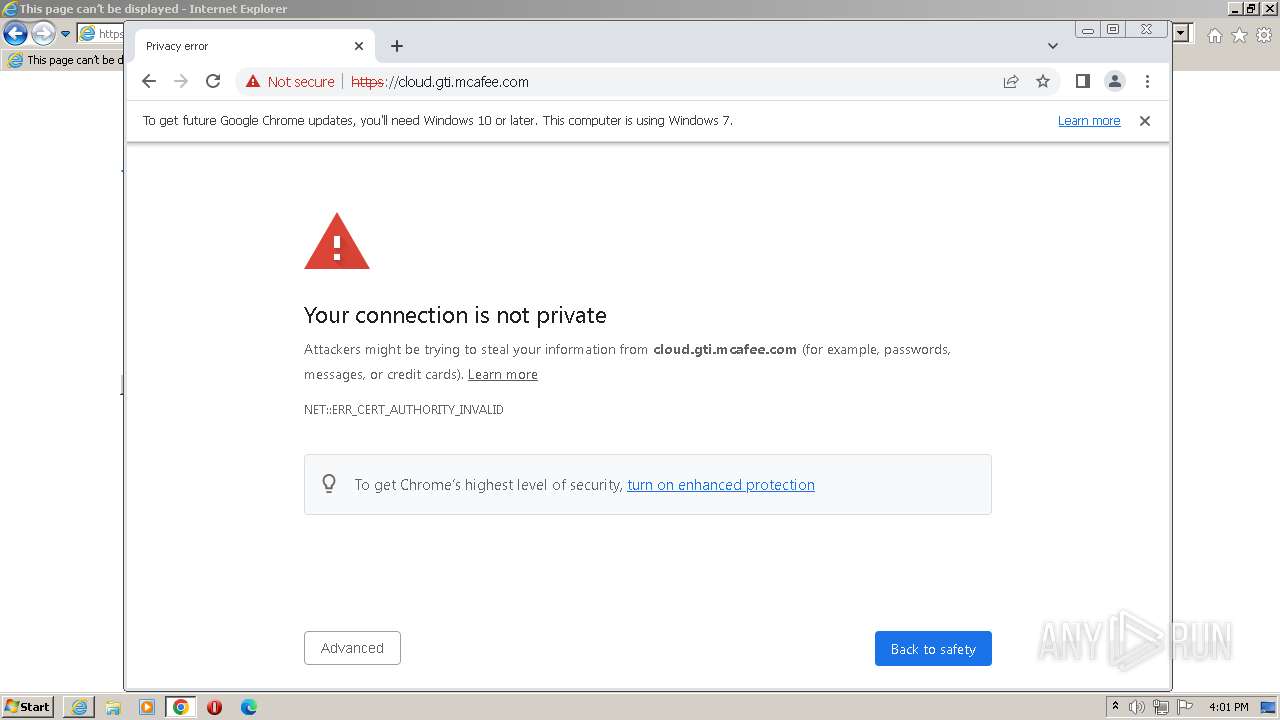Select the Privacy error tab
The height and width of the screenshot is (720, 1280).
tap(255, 46)
